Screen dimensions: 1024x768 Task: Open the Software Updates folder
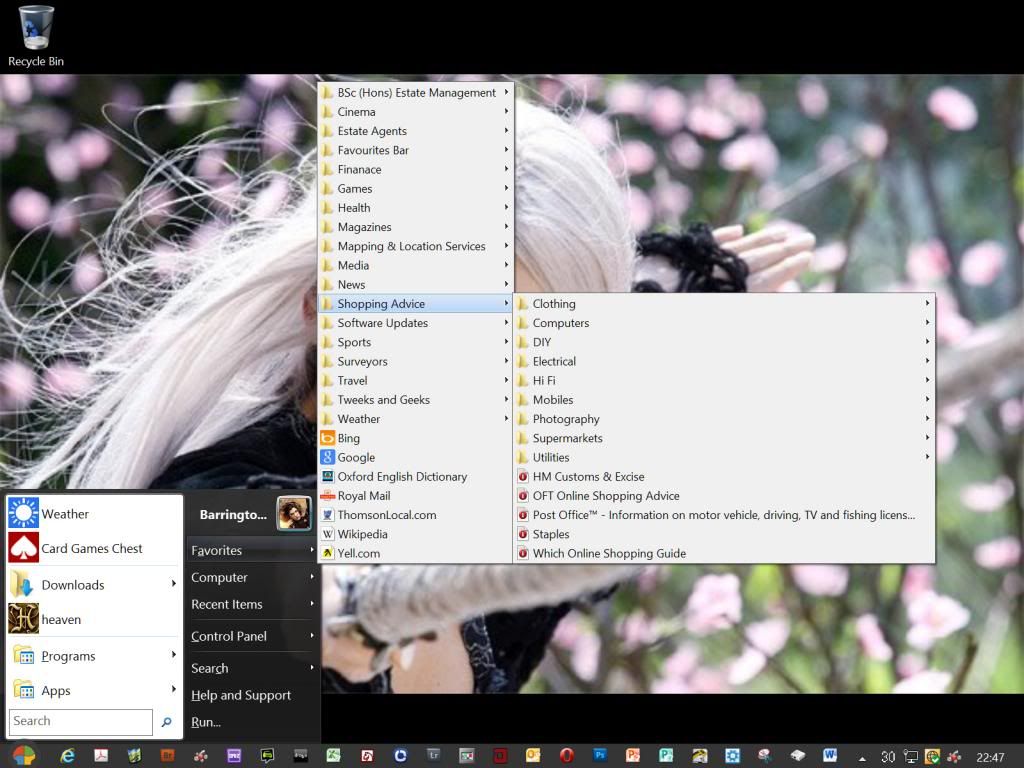point(416,323)
